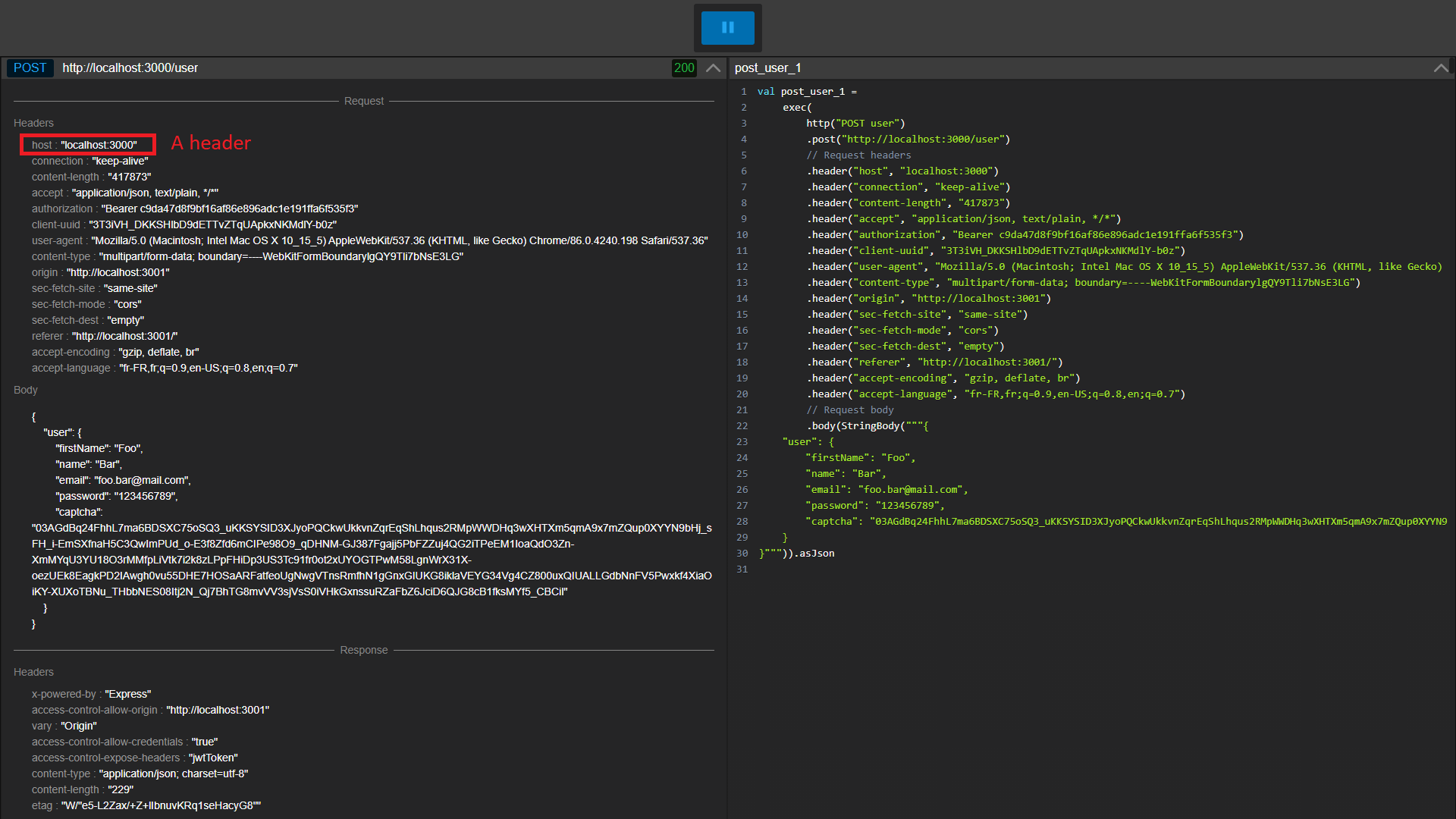Select the response content-type application/json header

pos(140,773)
